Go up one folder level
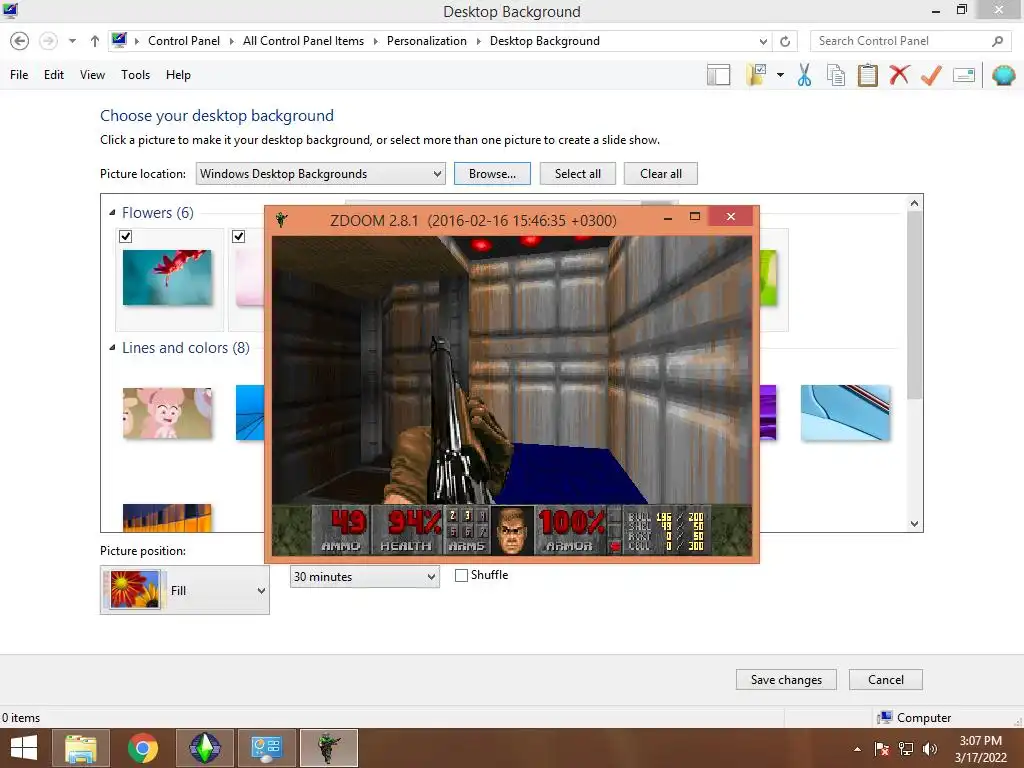Screen dimensions: 1024x768 [x=95, y=41]
